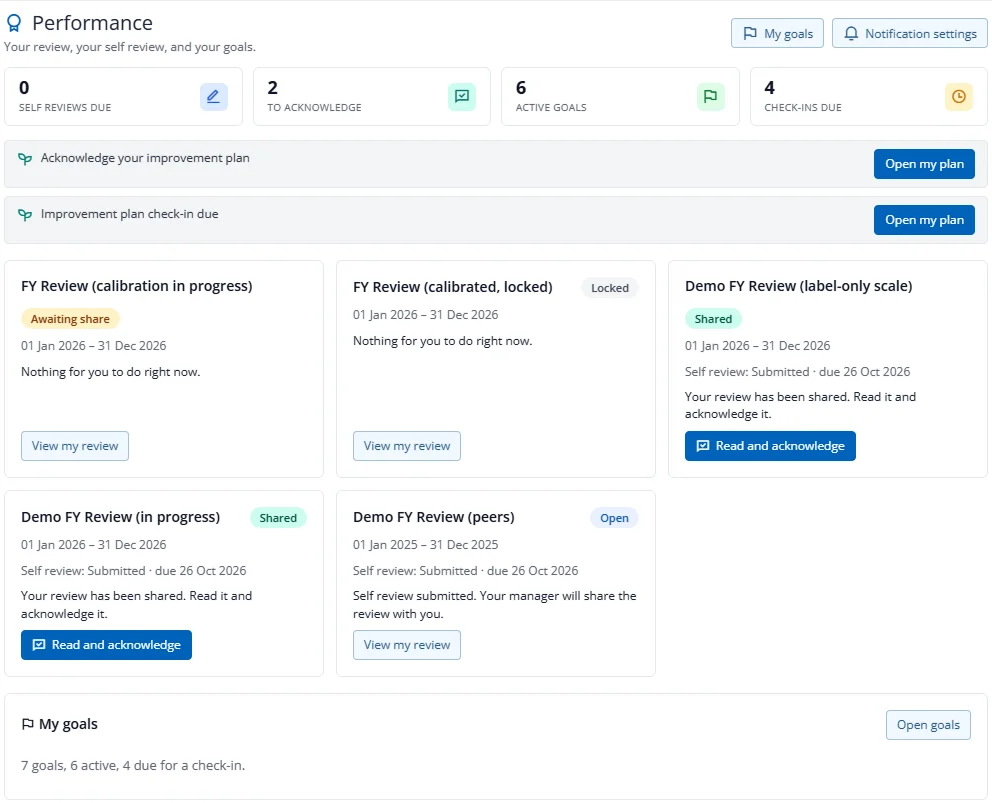
Task: Click sprout icon beside Improvement plan check-in due
Action: [x=25, y=215]
